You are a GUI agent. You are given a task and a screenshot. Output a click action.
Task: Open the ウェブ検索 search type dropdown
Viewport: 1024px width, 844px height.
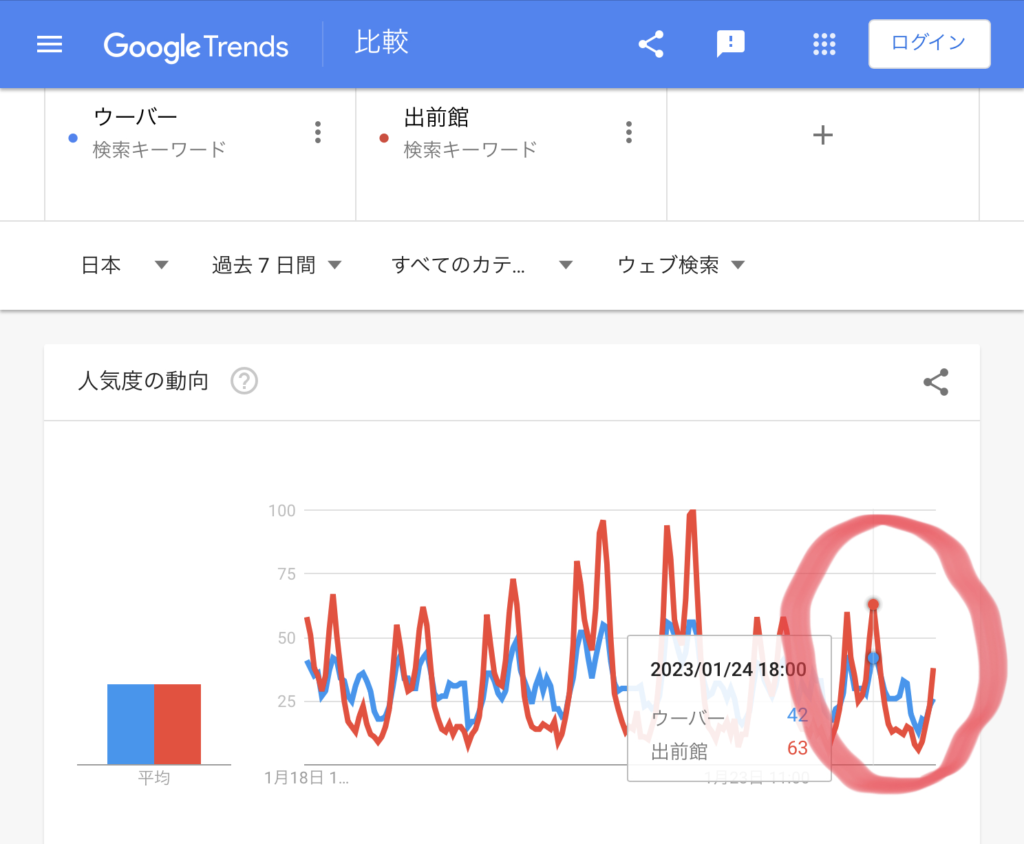click(682, 265)
